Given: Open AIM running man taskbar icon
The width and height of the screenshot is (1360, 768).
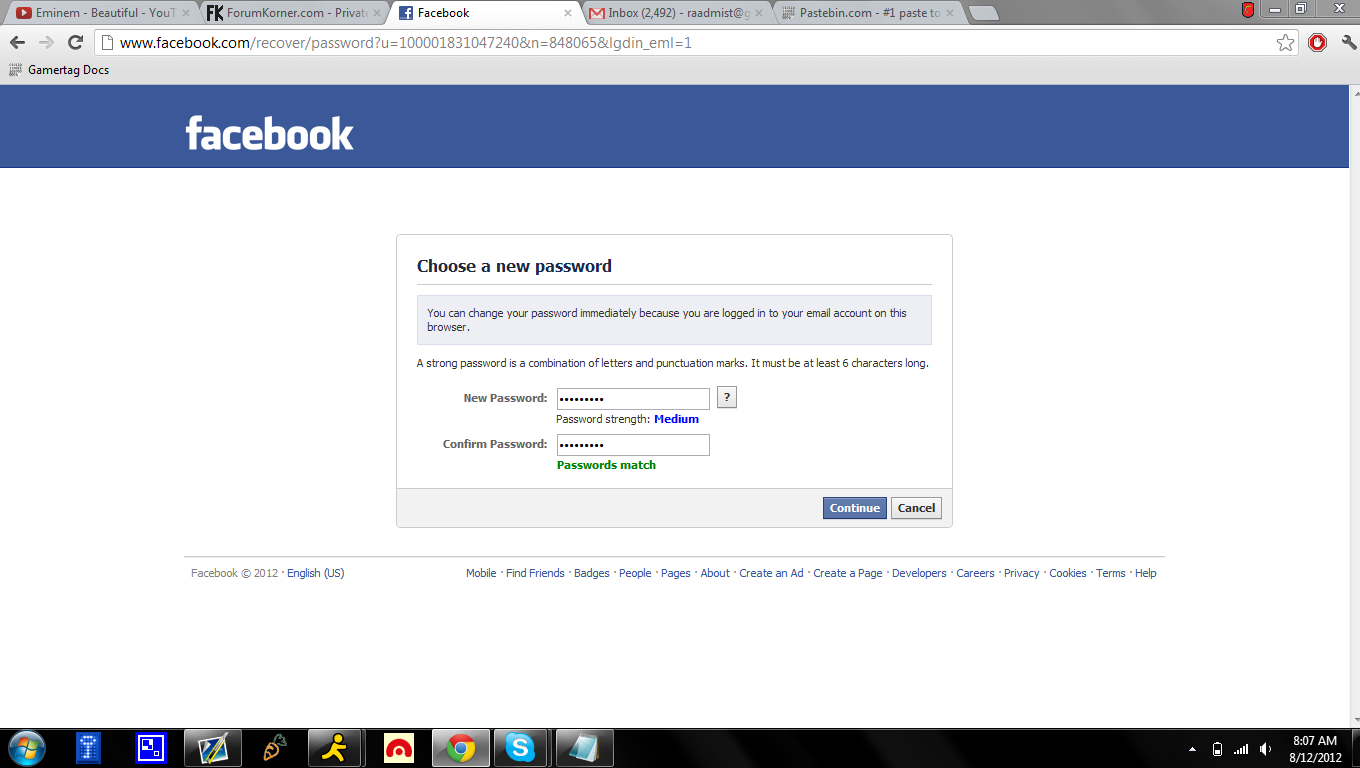Looking at the screenshot, I should click(x=334, y=748).
